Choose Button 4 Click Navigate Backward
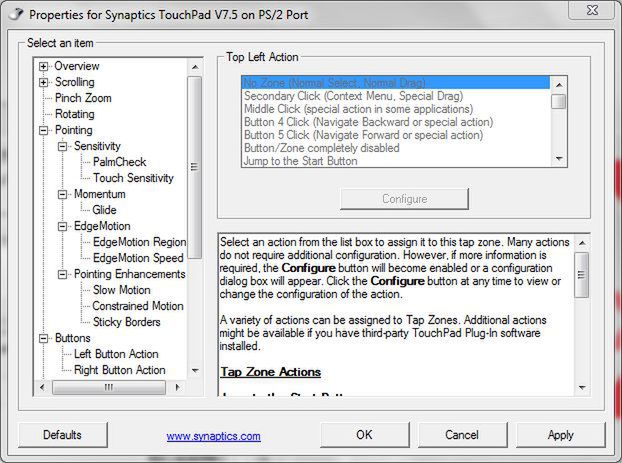The image size is (622, 463). coord(395,122)
